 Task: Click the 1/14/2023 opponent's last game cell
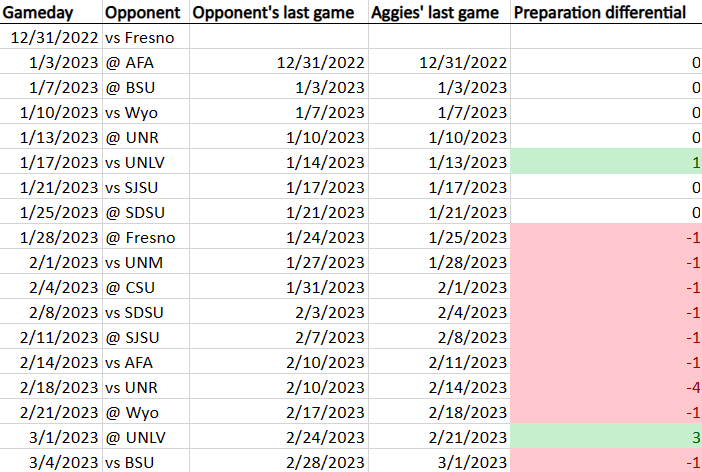[x=278, y=162]
